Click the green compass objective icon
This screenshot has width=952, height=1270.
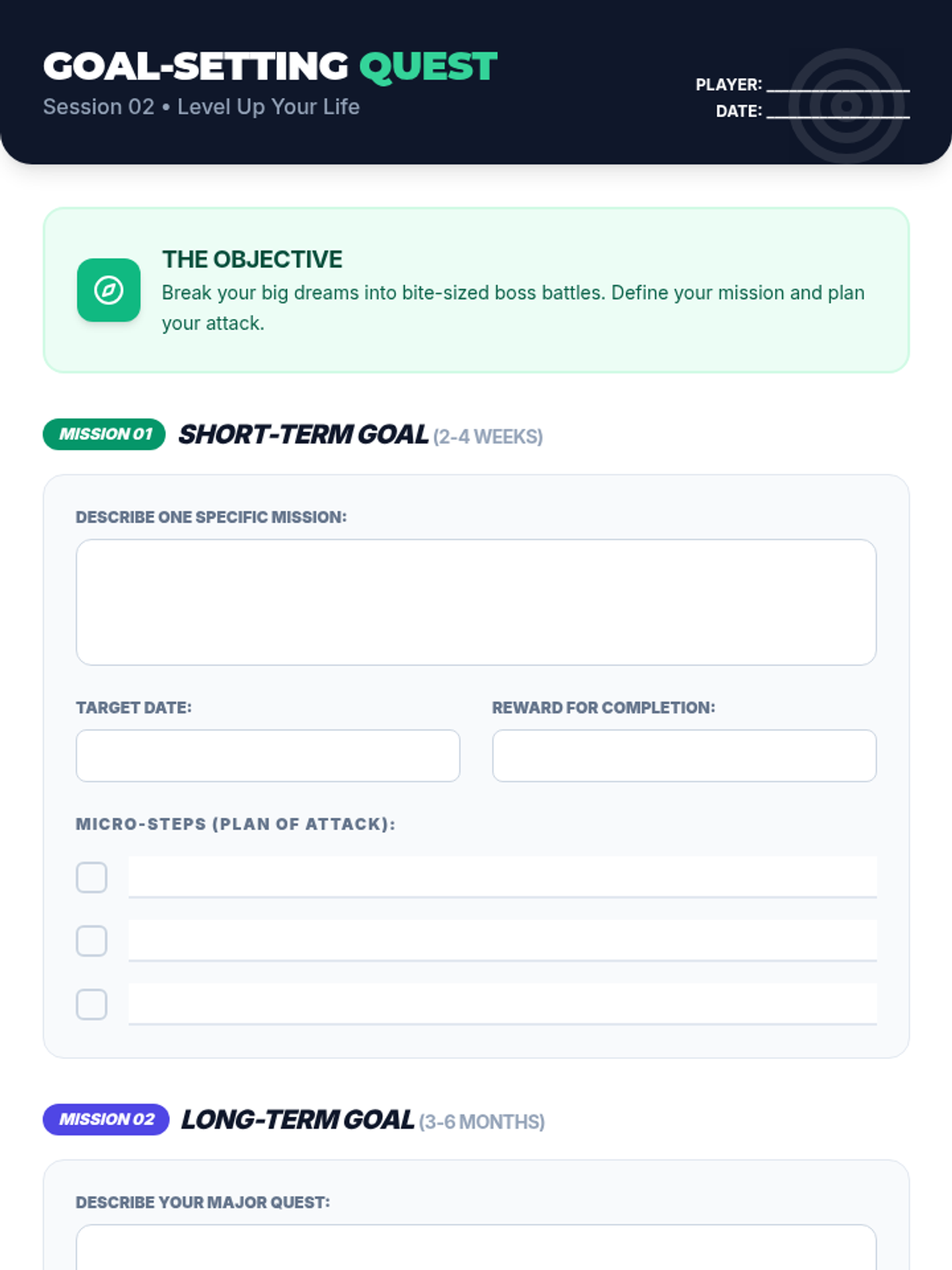[109, 291]
